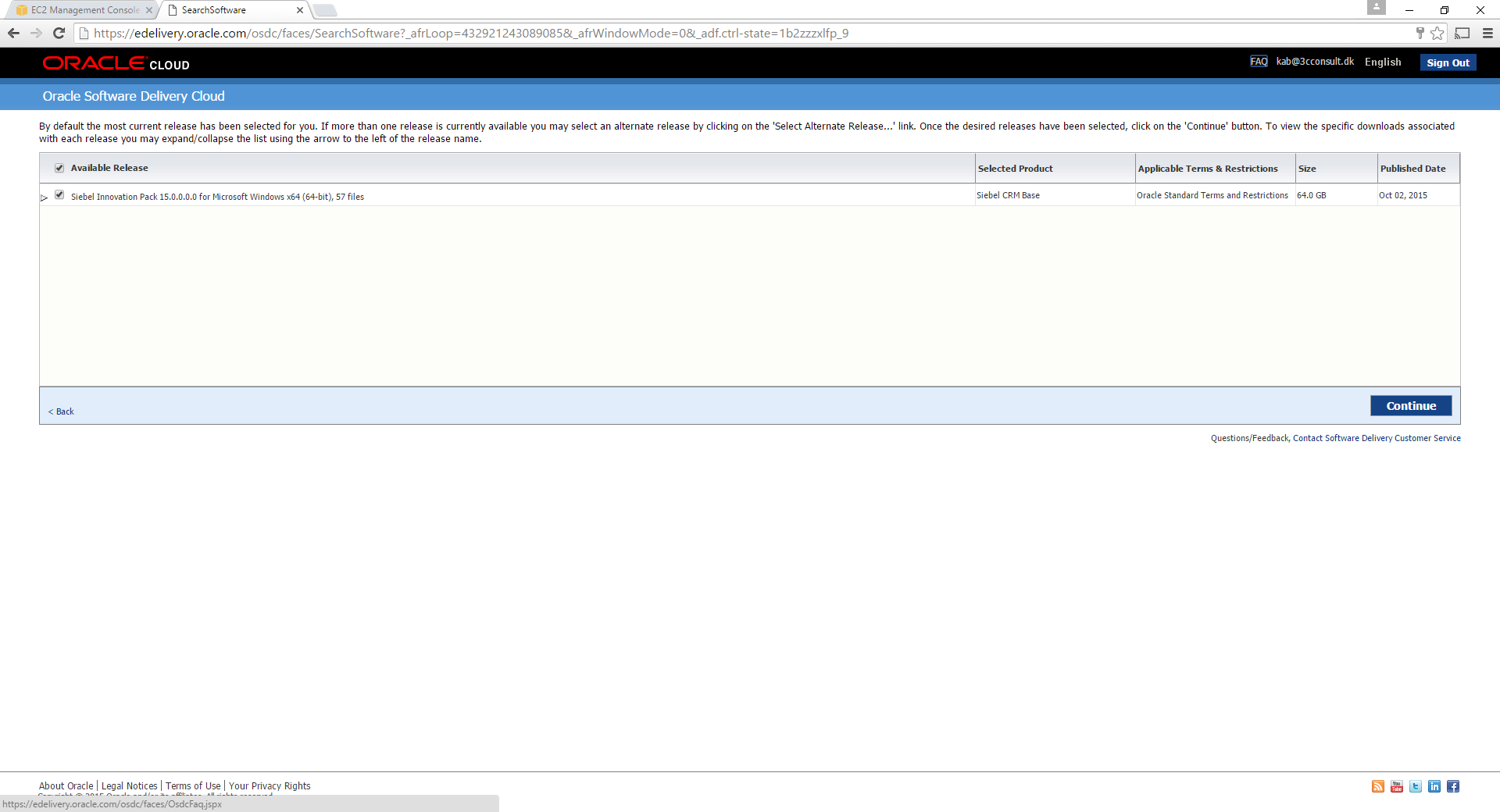Open the Oracle YouTube icon
This screenshot has width=1500, height=812.
[x=1397, y=786]
